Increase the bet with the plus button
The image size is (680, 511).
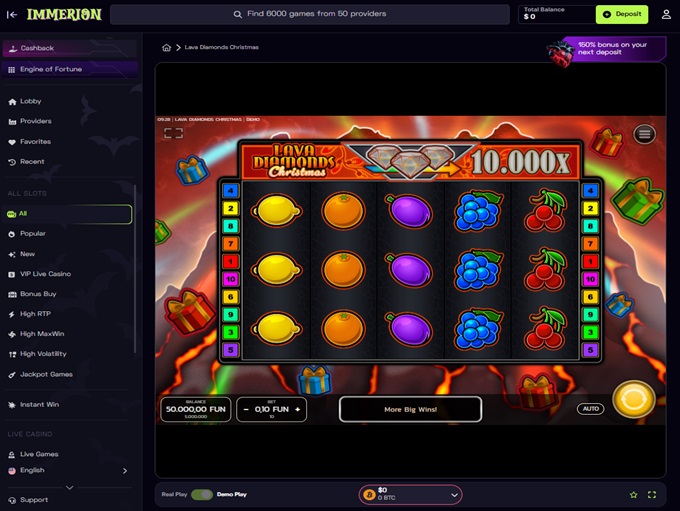298,409
